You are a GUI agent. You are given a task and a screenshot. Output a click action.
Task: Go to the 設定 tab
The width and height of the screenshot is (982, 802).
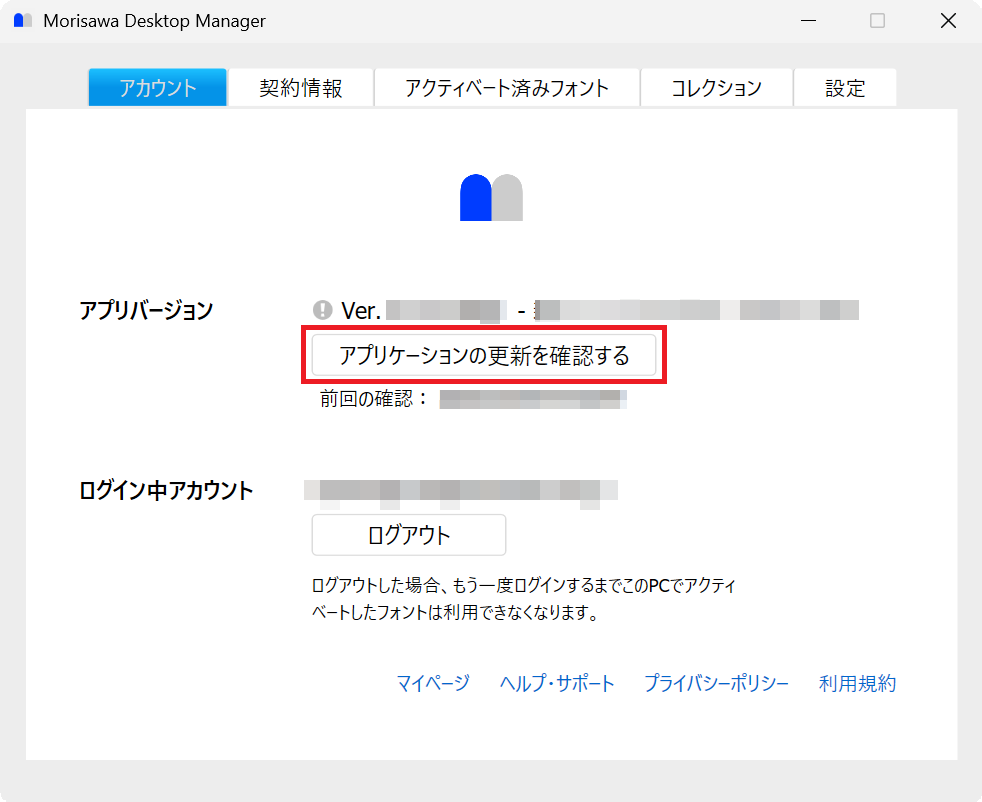pos(845,88)
